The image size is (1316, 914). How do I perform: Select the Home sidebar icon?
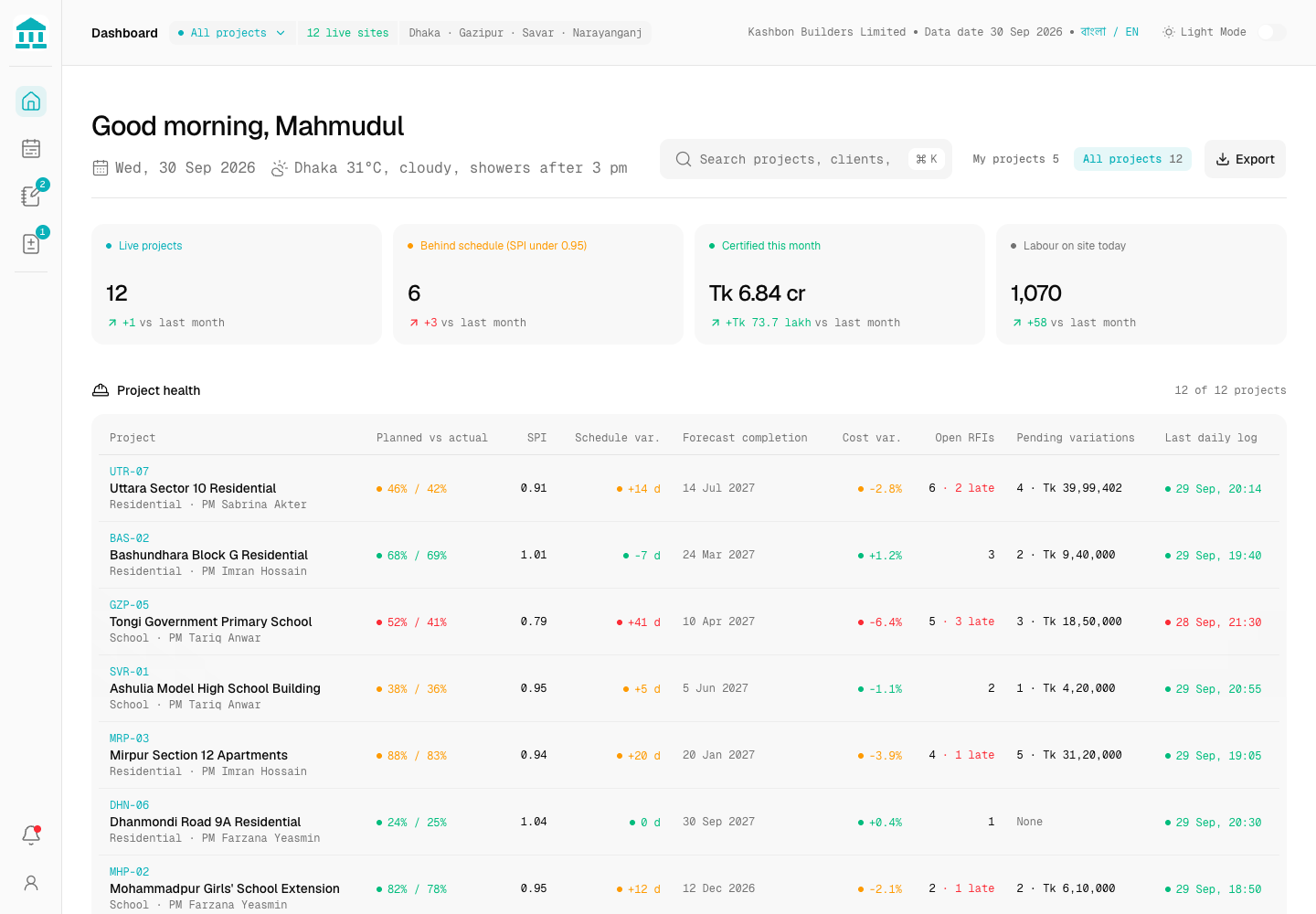click(x=31, y=101)
